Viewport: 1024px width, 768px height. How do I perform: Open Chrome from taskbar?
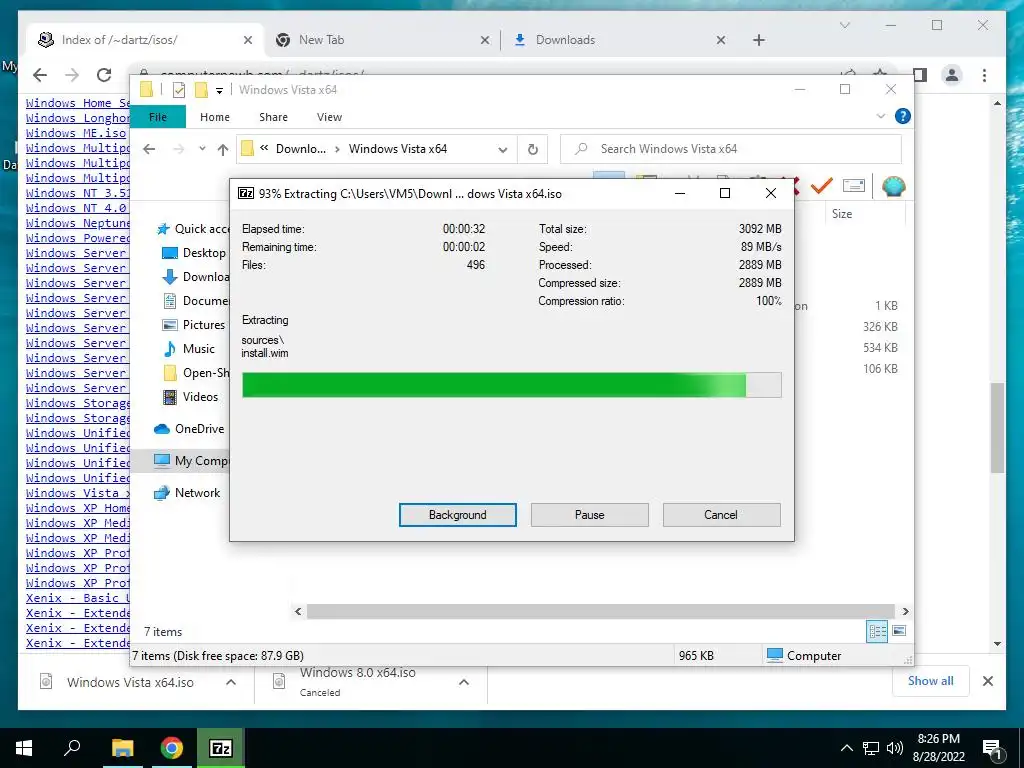click(x=172, y=748)
